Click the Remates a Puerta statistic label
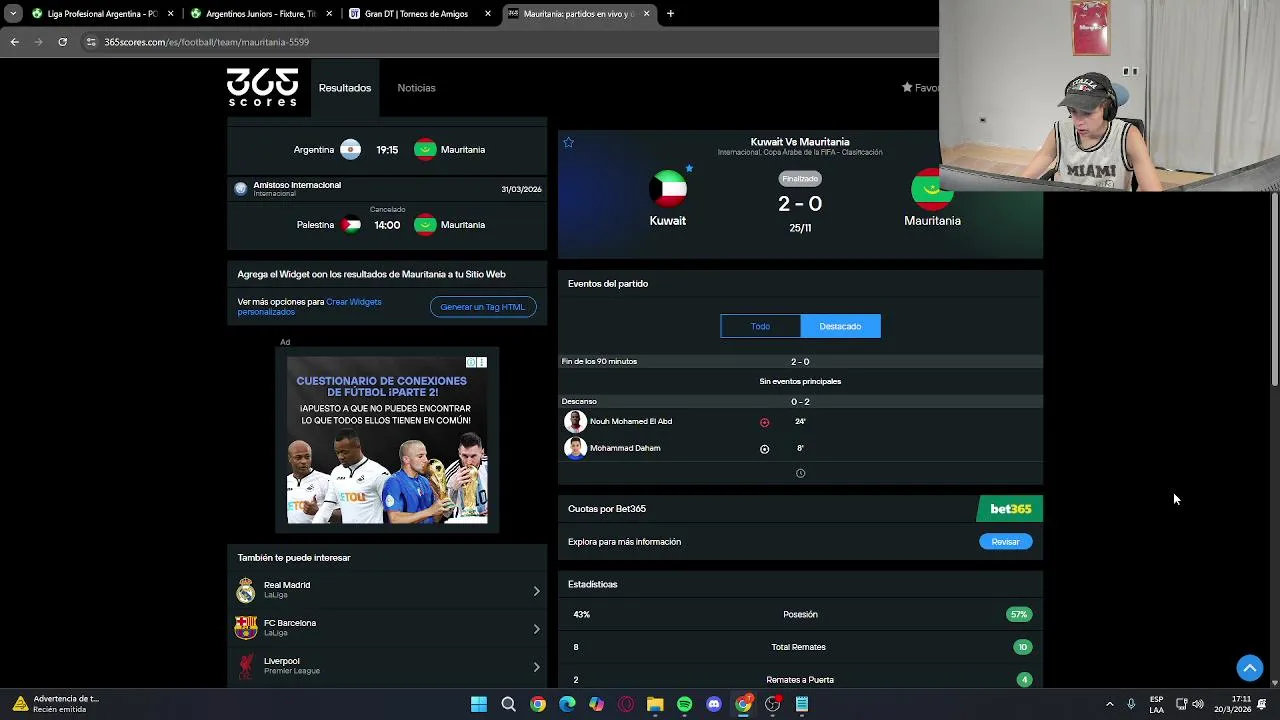 pos(800,680)
